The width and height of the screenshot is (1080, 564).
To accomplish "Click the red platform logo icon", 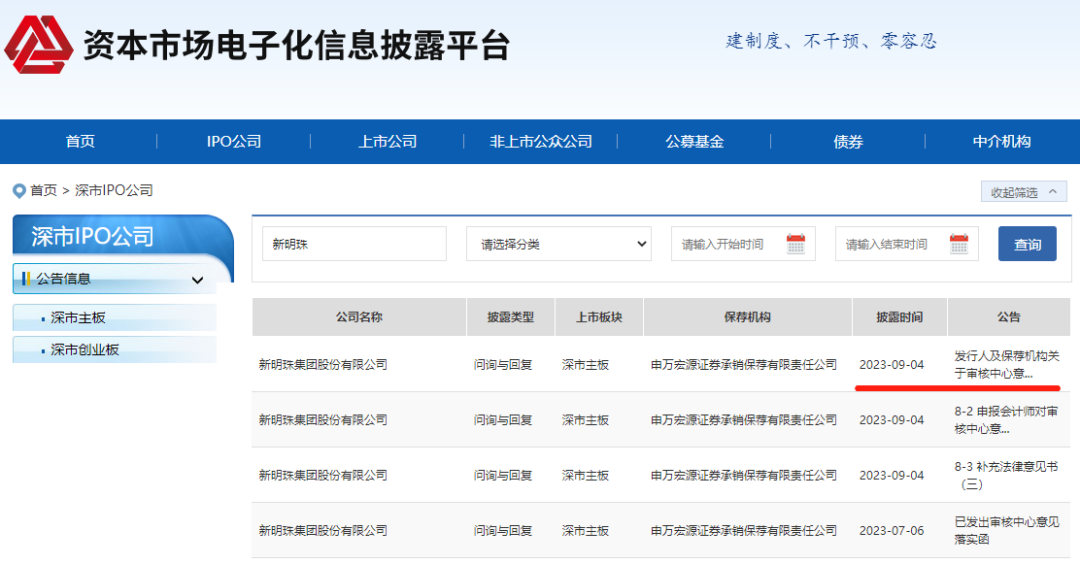I will (x=38, y=45).
